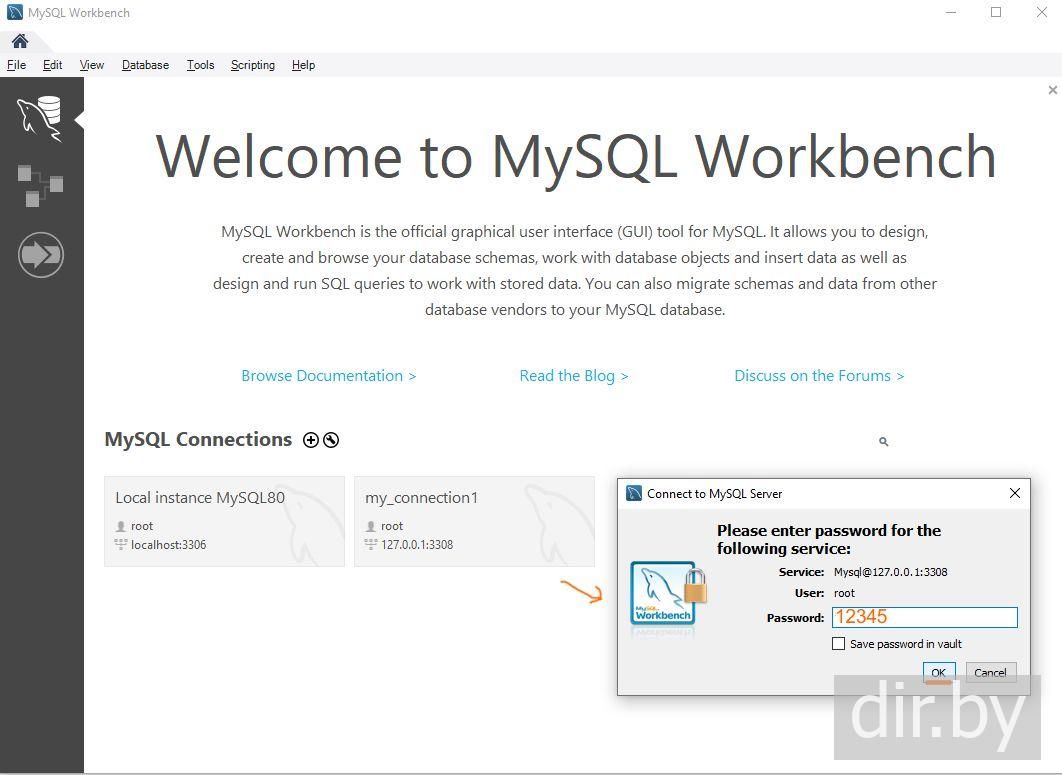The height and width of the screenshot is (775, 1062).
Task: Click root user on Local instance tile
Action: click(142, 526)
